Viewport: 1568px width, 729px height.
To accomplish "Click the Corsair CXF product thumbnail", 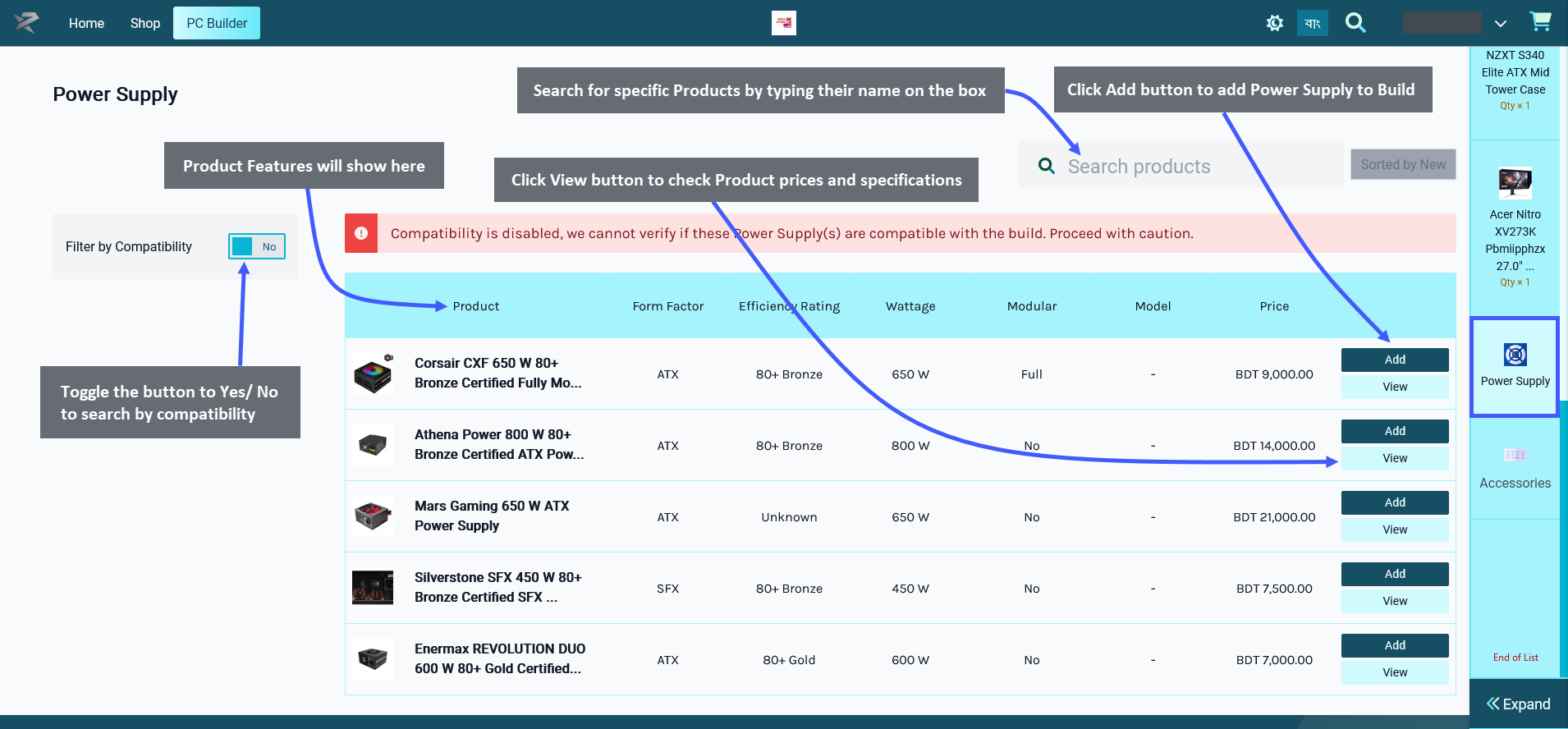I will click(373, 374).
